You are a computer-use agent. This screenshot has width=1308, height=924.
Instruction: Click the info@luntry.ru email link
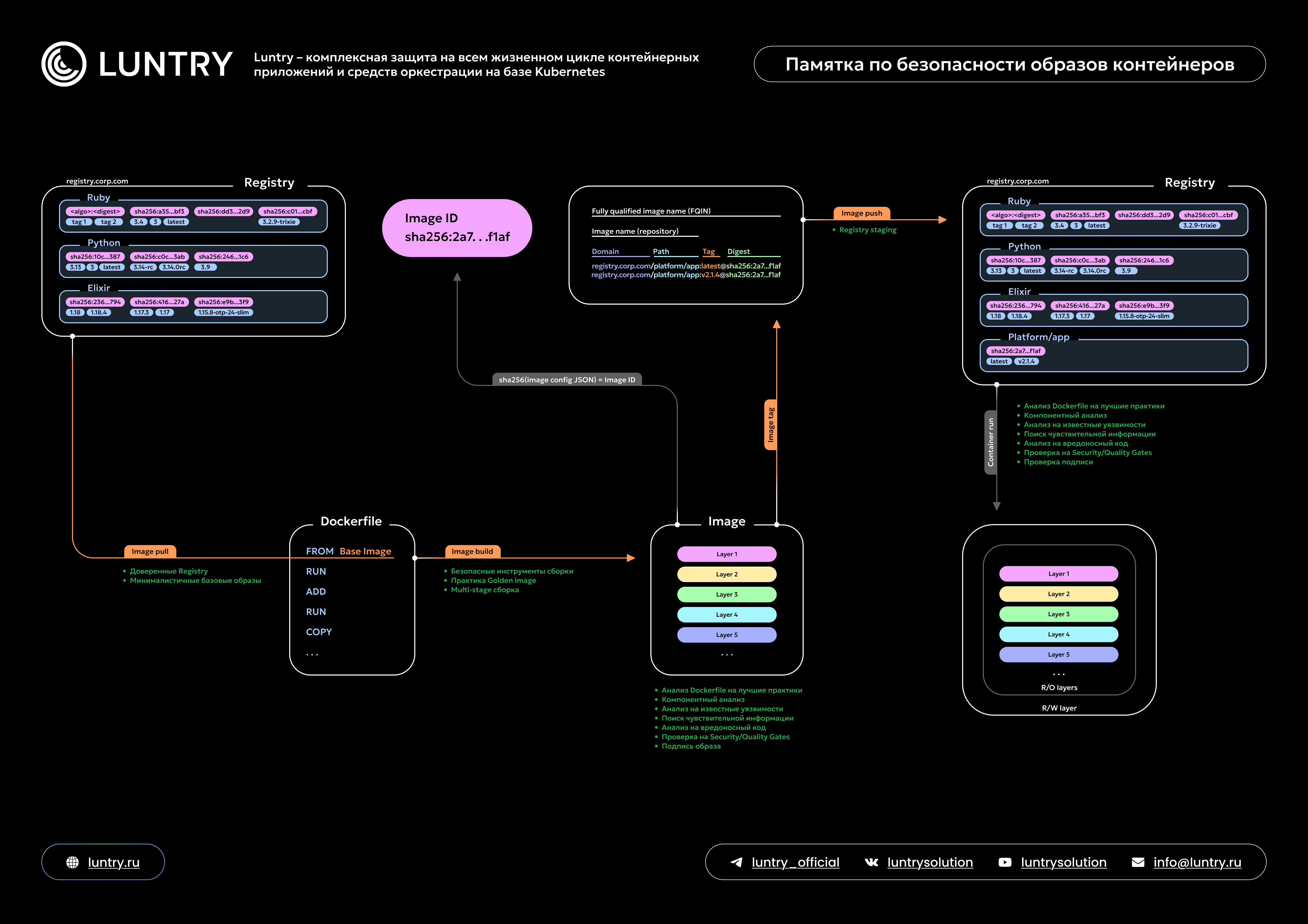(x=1197, y=862)
